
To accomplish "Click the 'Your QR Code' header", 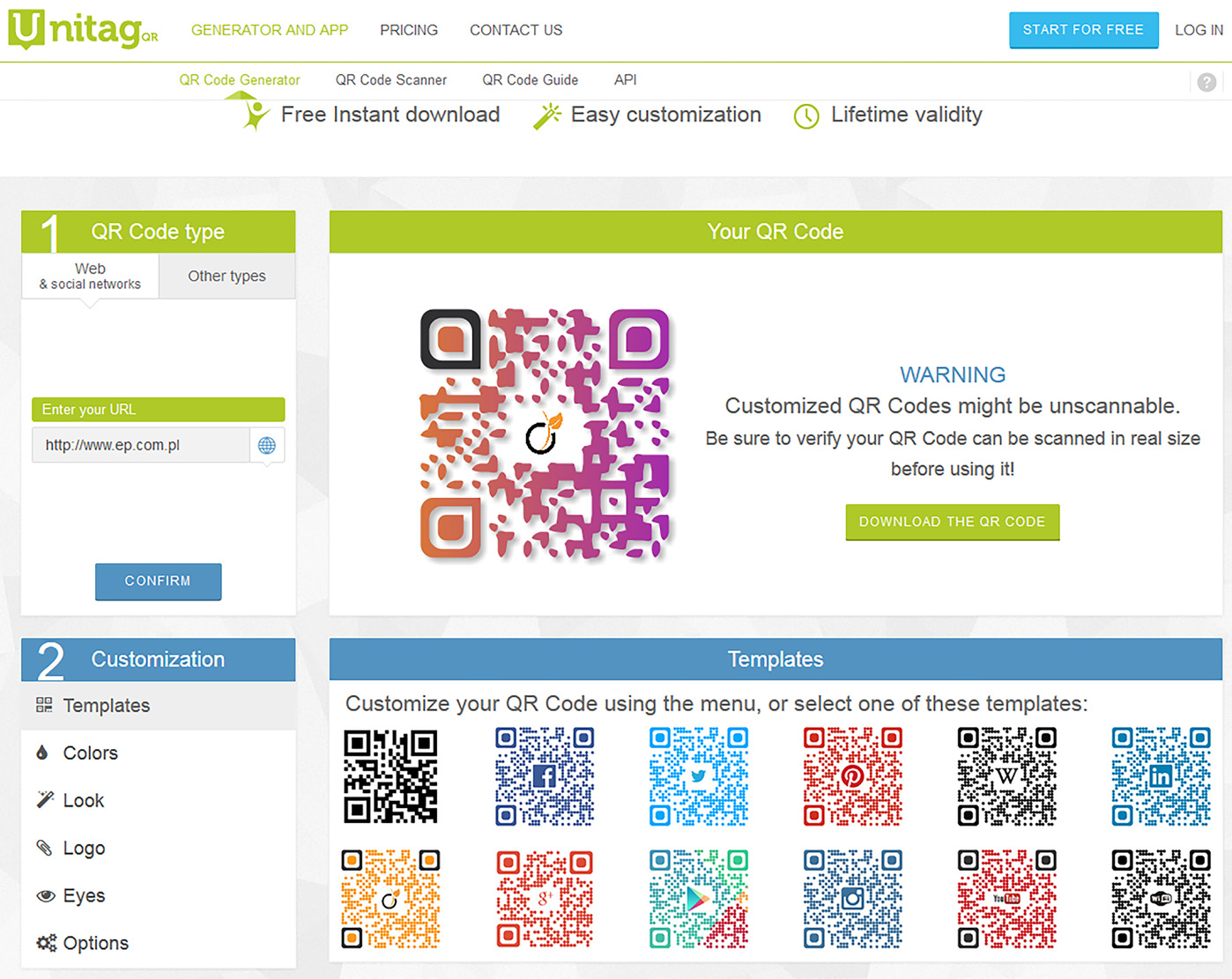I will [x=776, y=232].
